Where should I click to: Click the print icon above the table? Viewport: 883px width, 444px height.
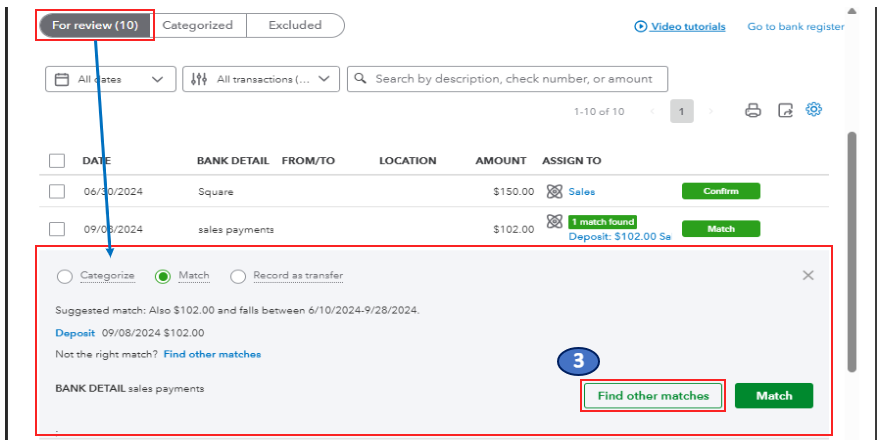pyautogui.click(x=753, y=111)
